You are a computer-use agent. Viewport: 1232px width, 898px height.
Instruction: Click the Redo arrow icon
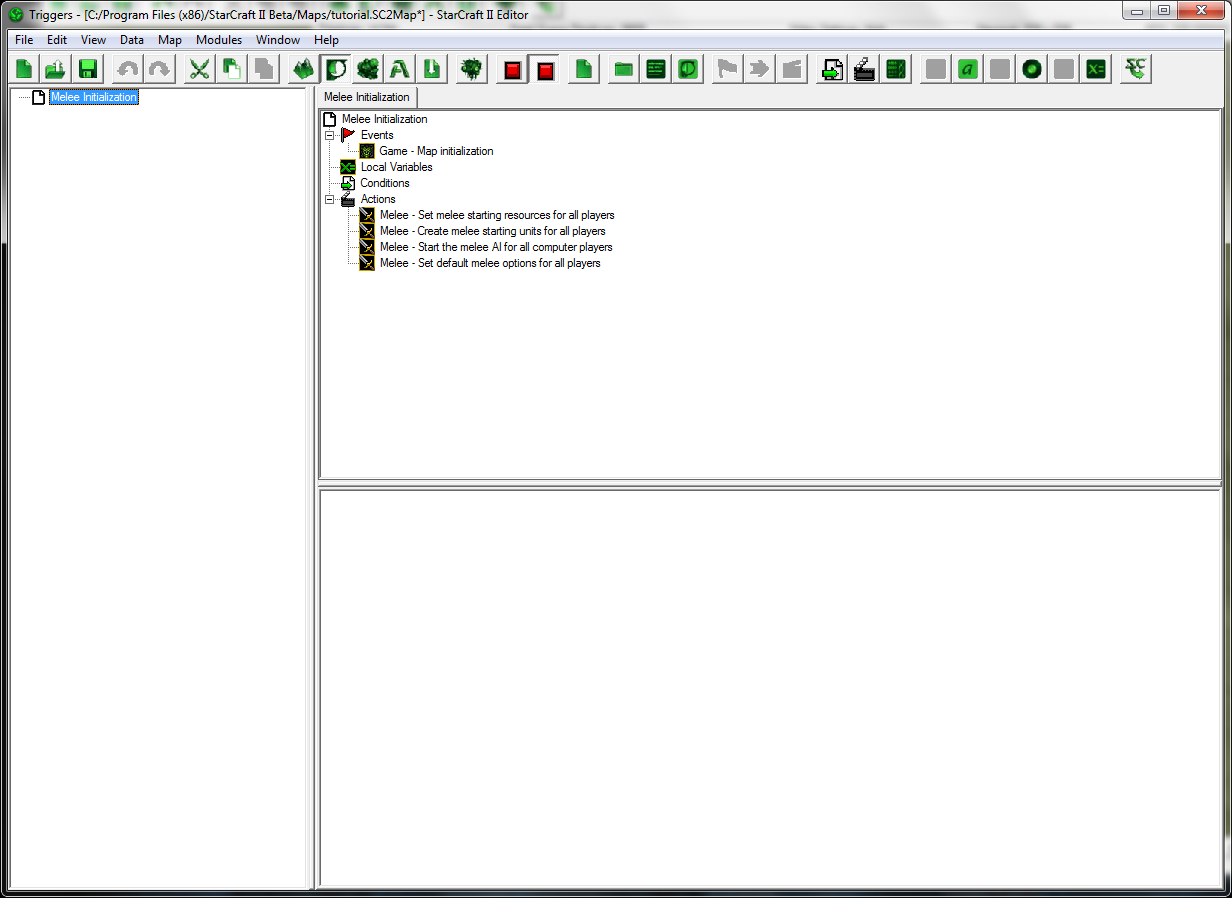point(160,69)
